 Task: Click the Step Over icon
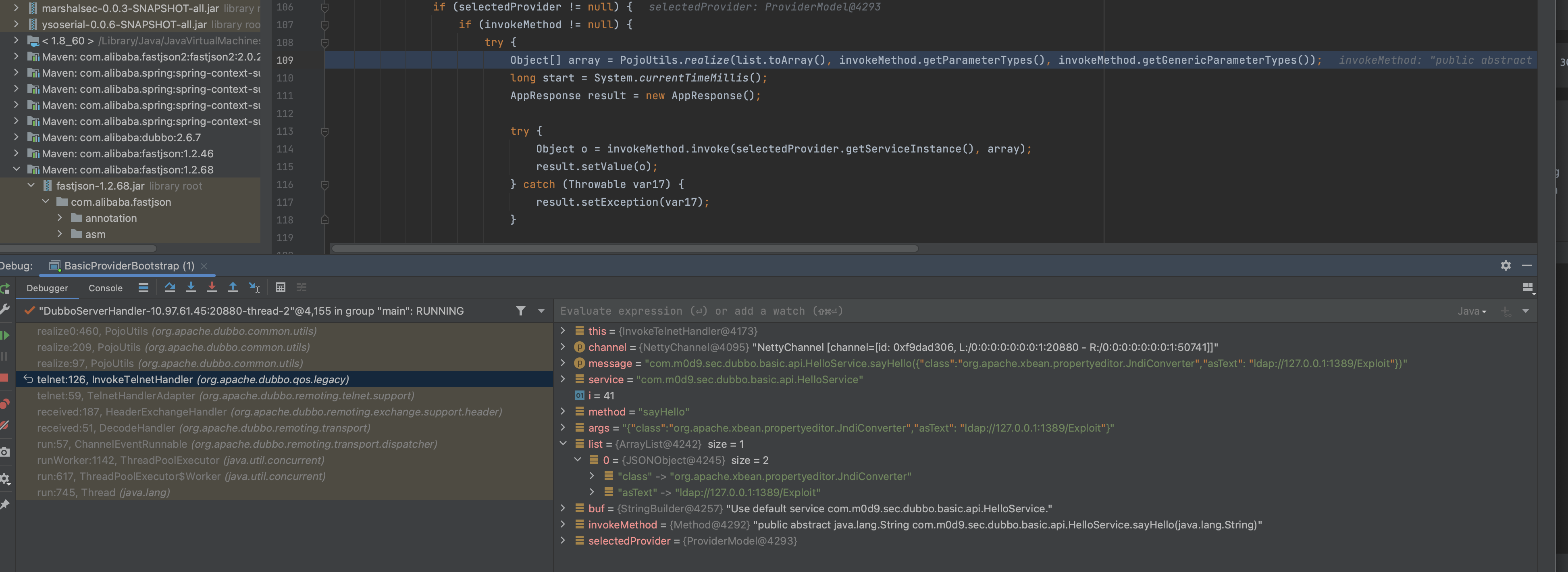coord(170,288)
